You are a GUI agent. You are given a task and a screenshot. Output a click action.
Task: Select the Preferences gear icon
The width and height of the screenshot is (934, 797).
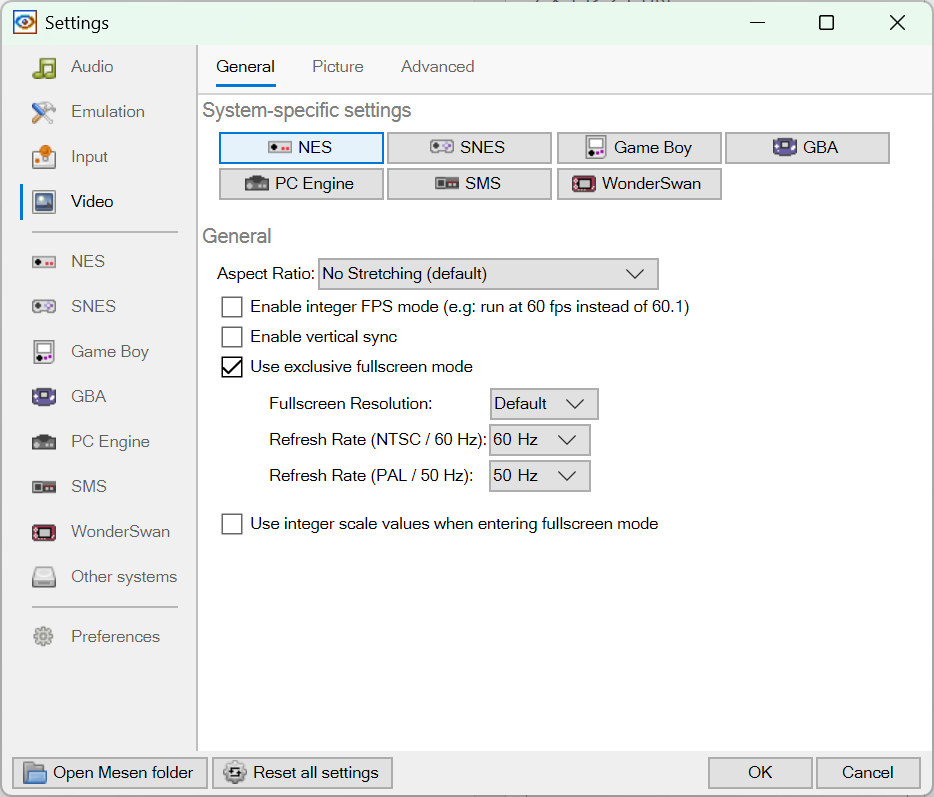point(44,637)
